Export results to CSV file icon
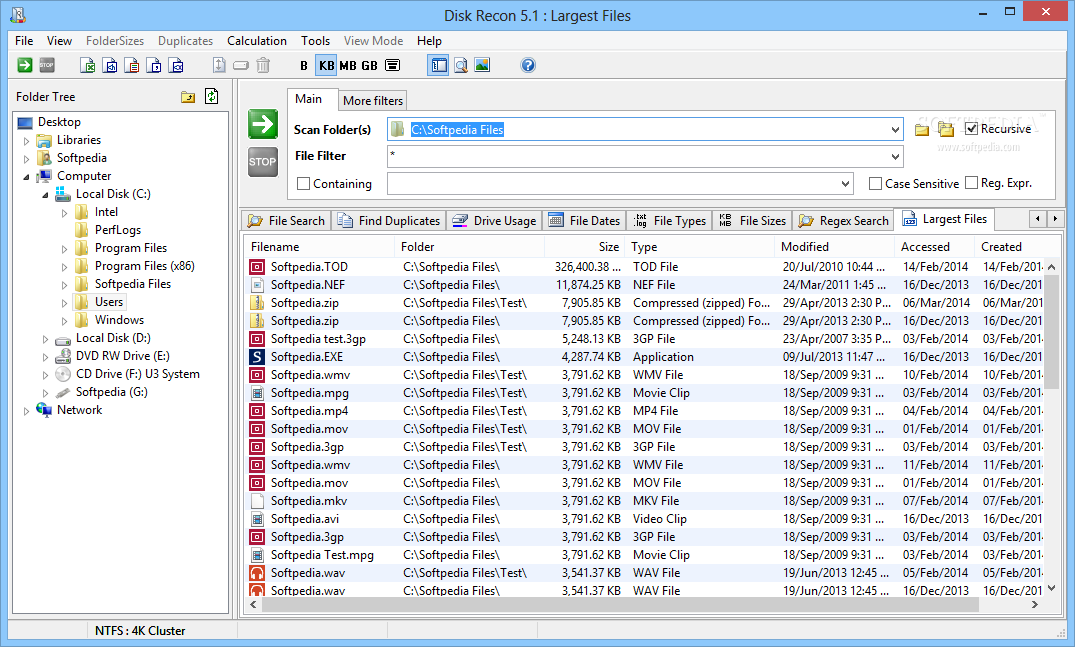Image resolution: width=1075 pixels, height=647 pixels. click(154, 65)
